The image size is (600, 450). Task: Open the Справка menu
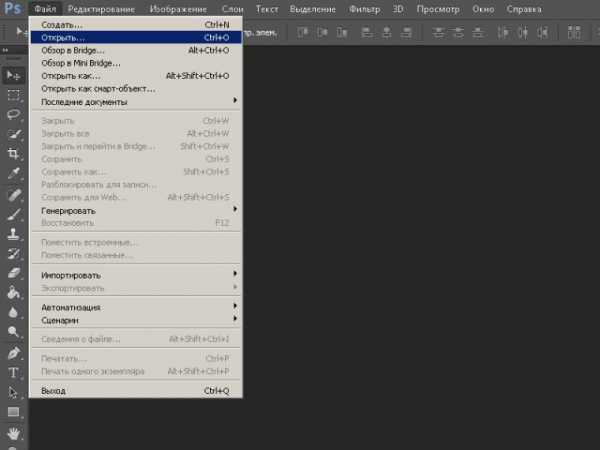pyautogui.click(x=524, y=9)
